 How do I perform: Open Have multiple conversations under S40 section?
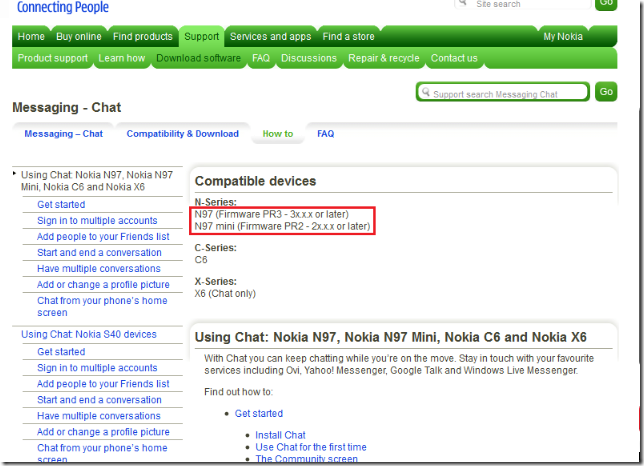[99, 416]
